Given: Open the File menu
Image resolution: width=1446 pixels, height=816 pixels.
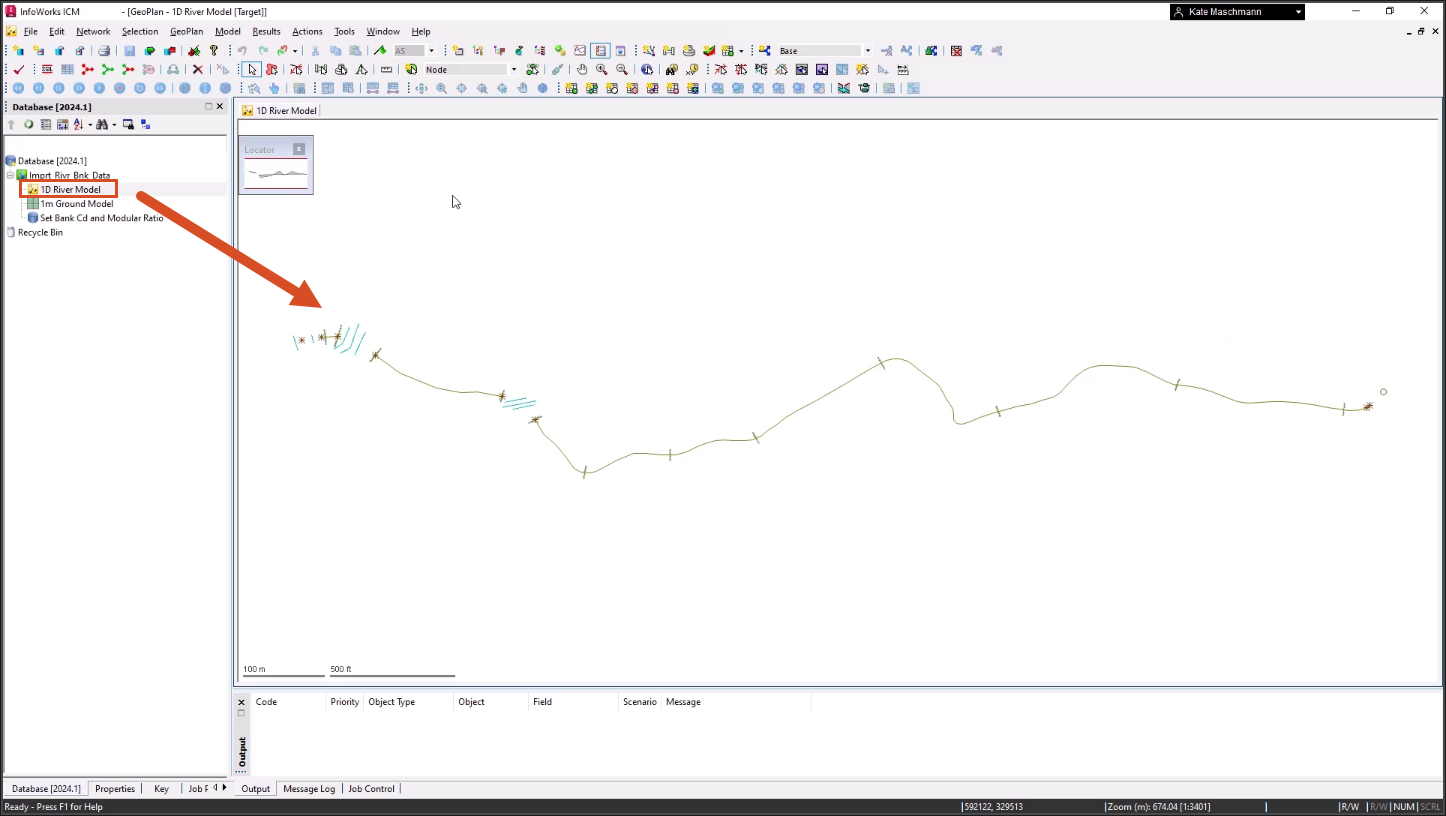Looking at the screenshot, I should tap(30, 31).
